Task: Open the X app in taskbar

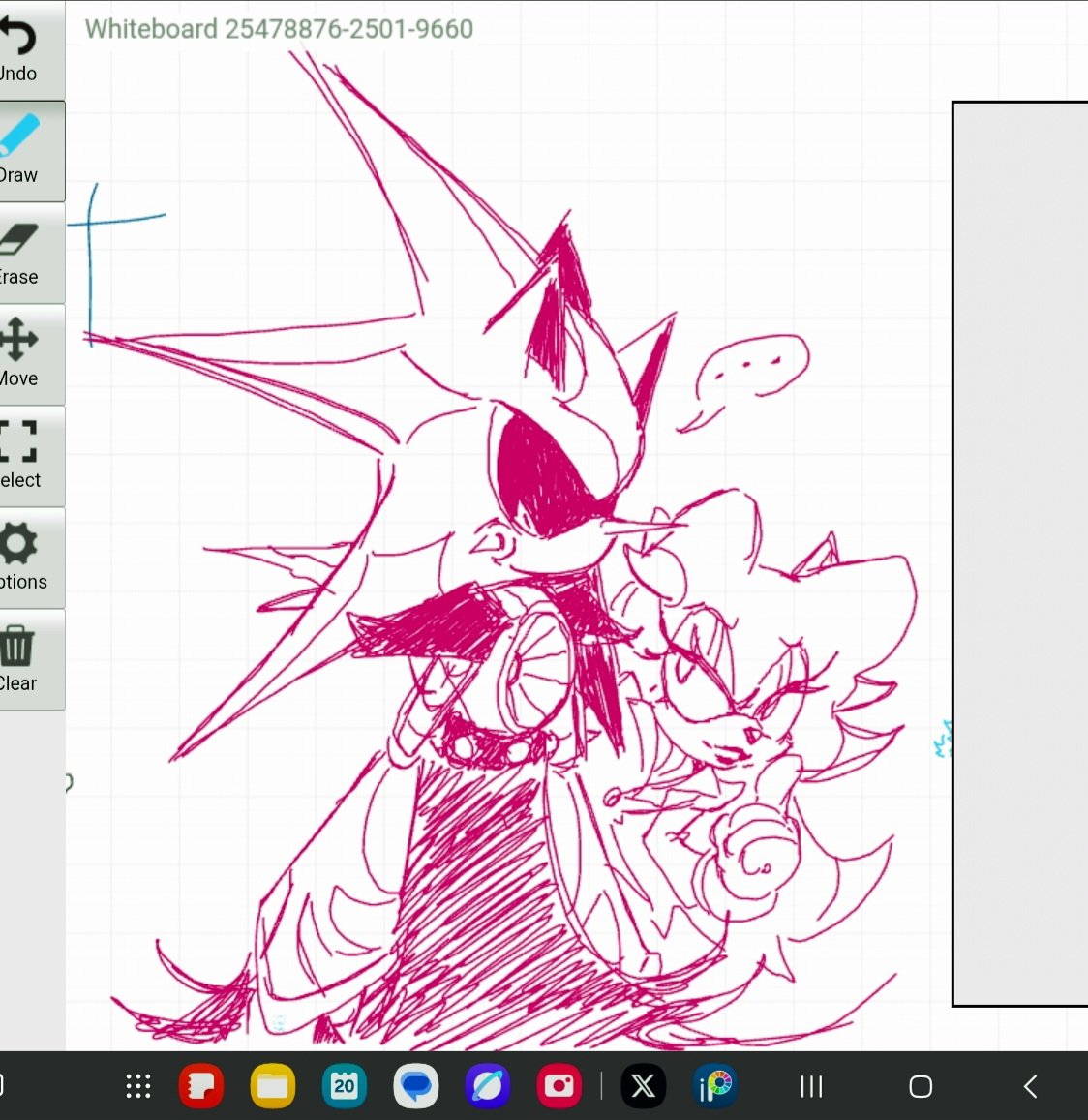Action: point(643,1086)
